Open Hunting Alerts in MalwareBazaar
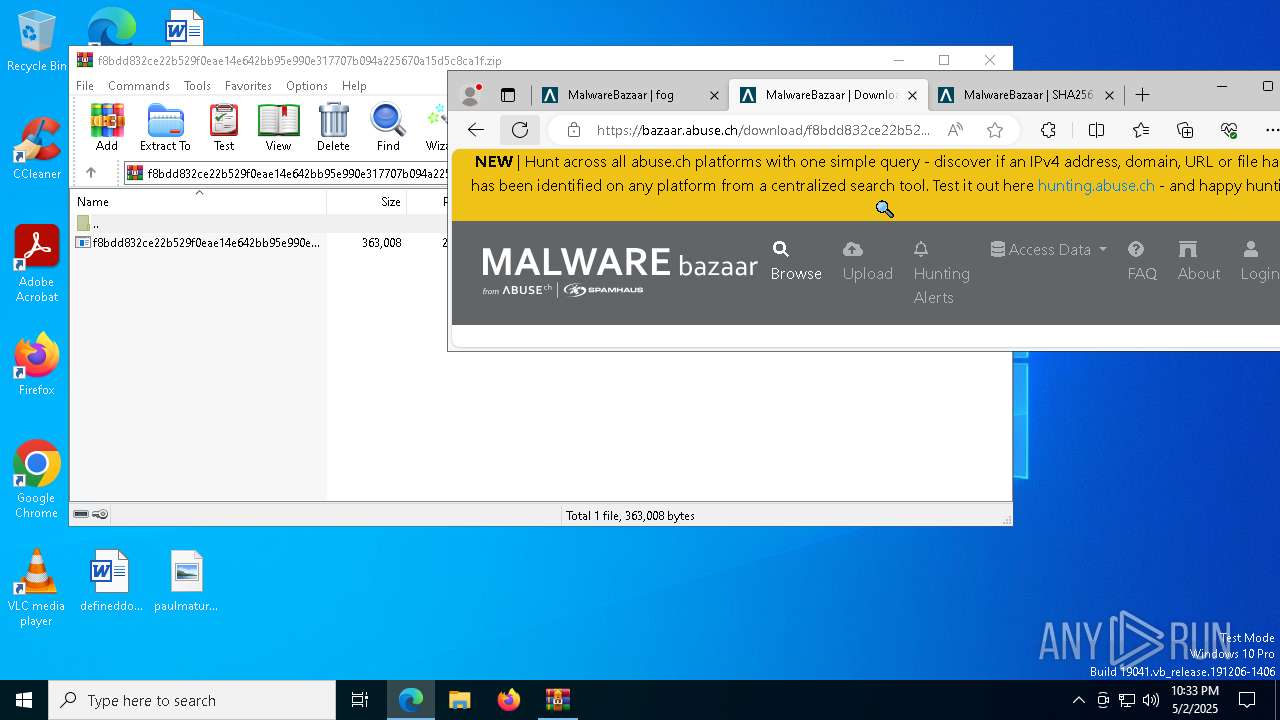The image size is (1280, 720). coord(941,273)
